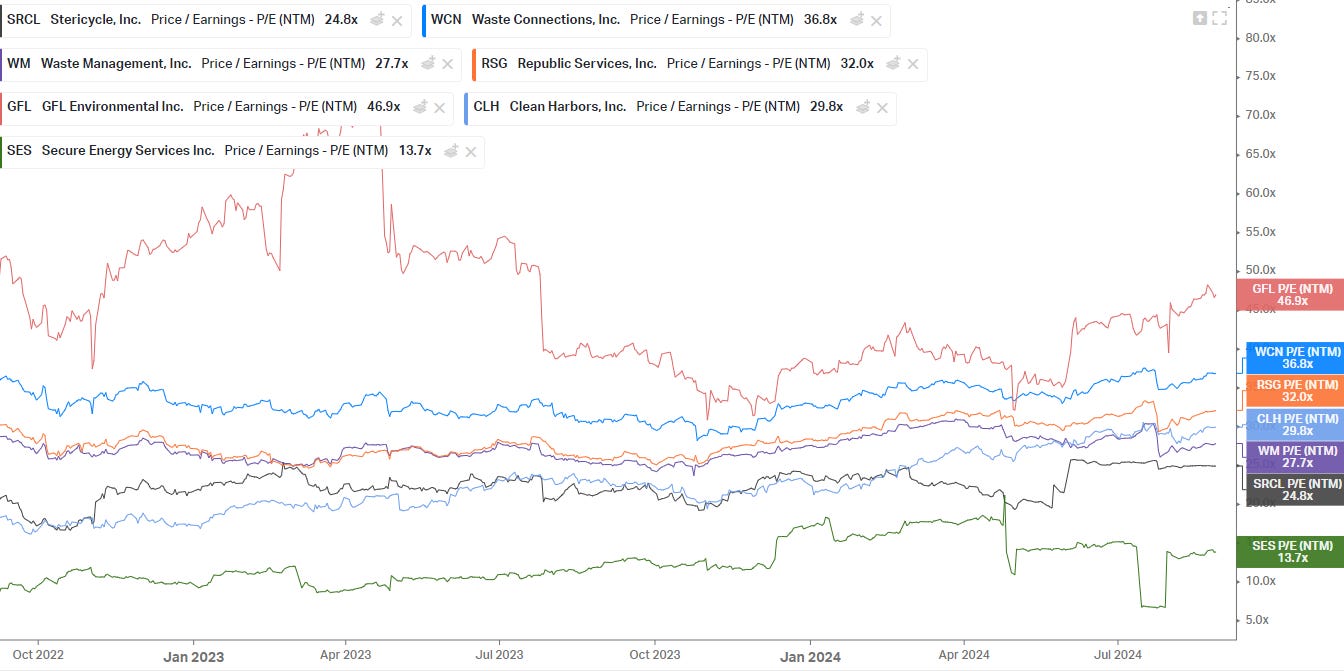Click the Waste Management, Inc. company name
The image size is (1344, 671).
tap(116, 63)
